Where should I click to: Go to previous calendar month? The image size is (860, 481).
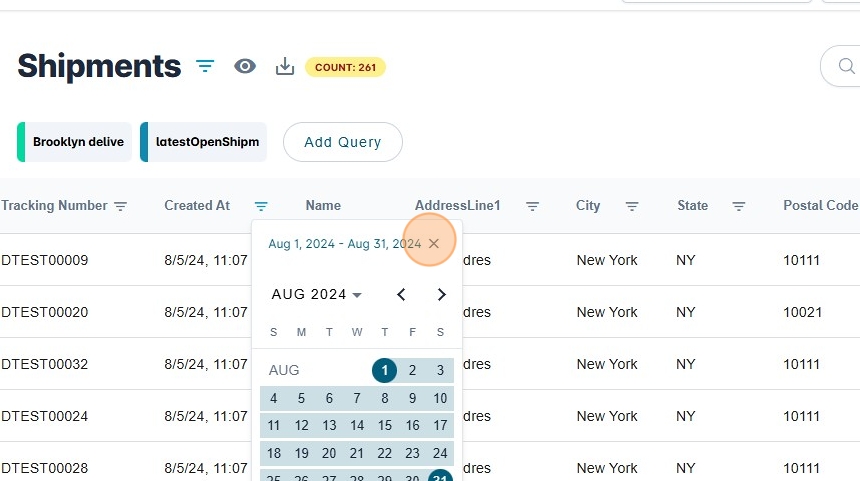[x=401, y=294]
